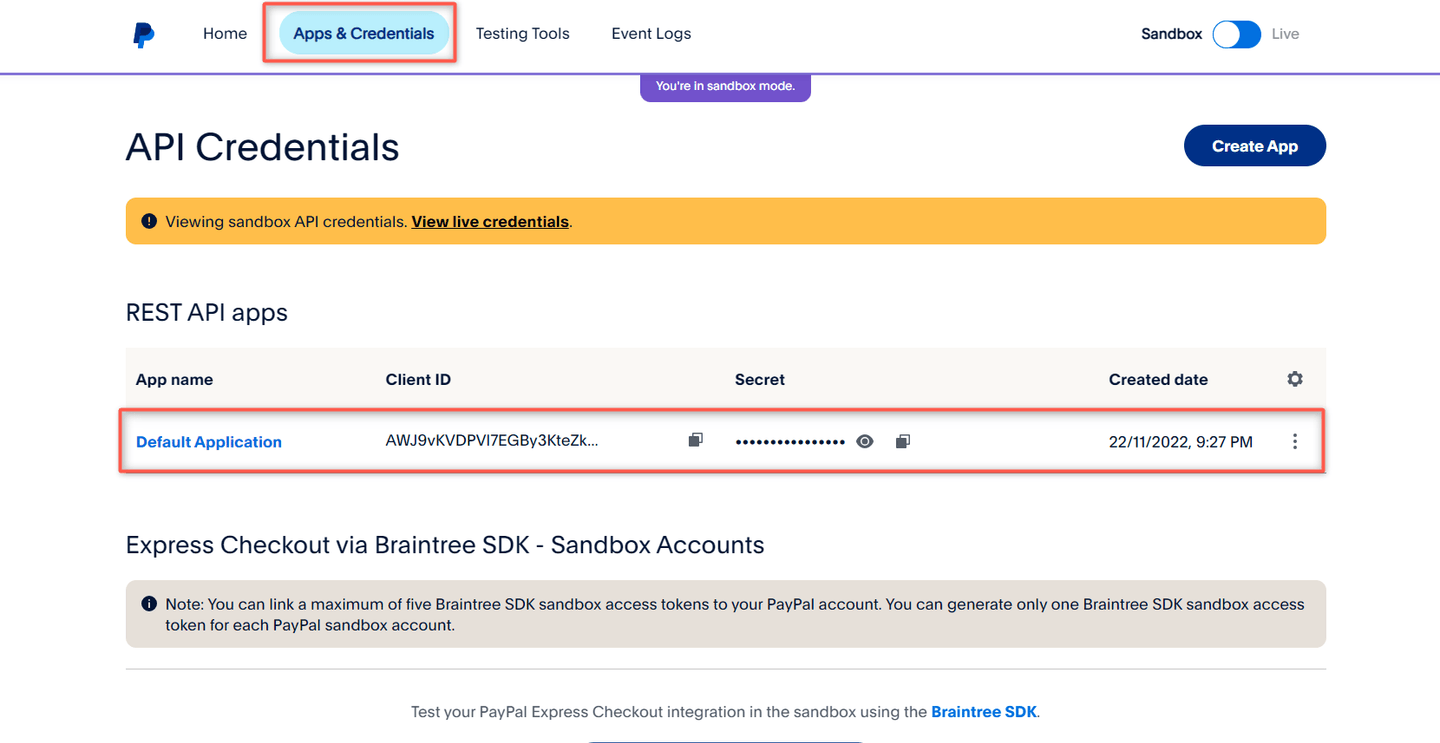Image resolution: width=1440 pixels, height=743 pixels.
Task: Copy the Secret to clipboard
Action: (902, 440)
